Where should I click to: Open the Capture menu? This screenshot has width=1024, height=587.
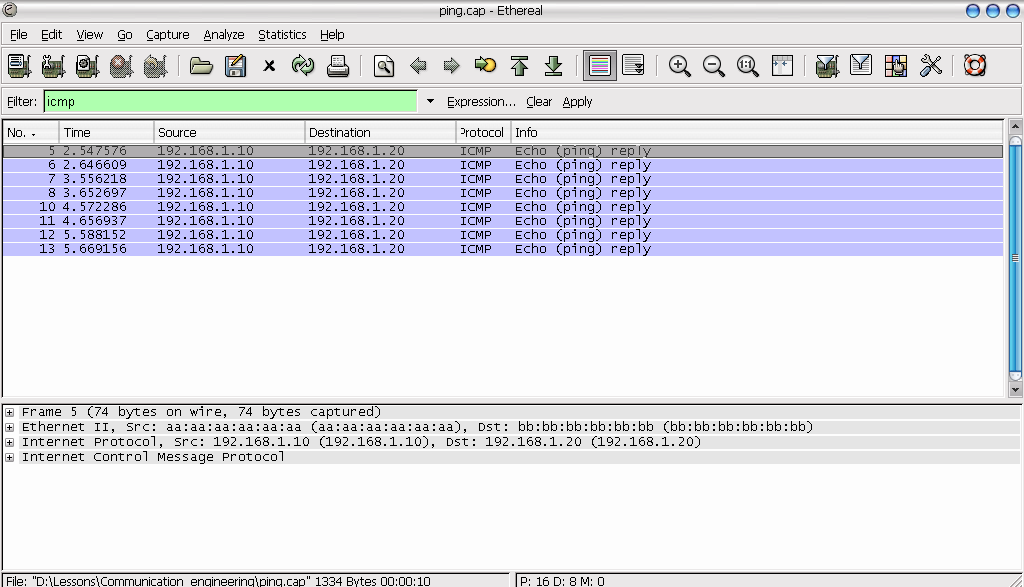(167, 35)
